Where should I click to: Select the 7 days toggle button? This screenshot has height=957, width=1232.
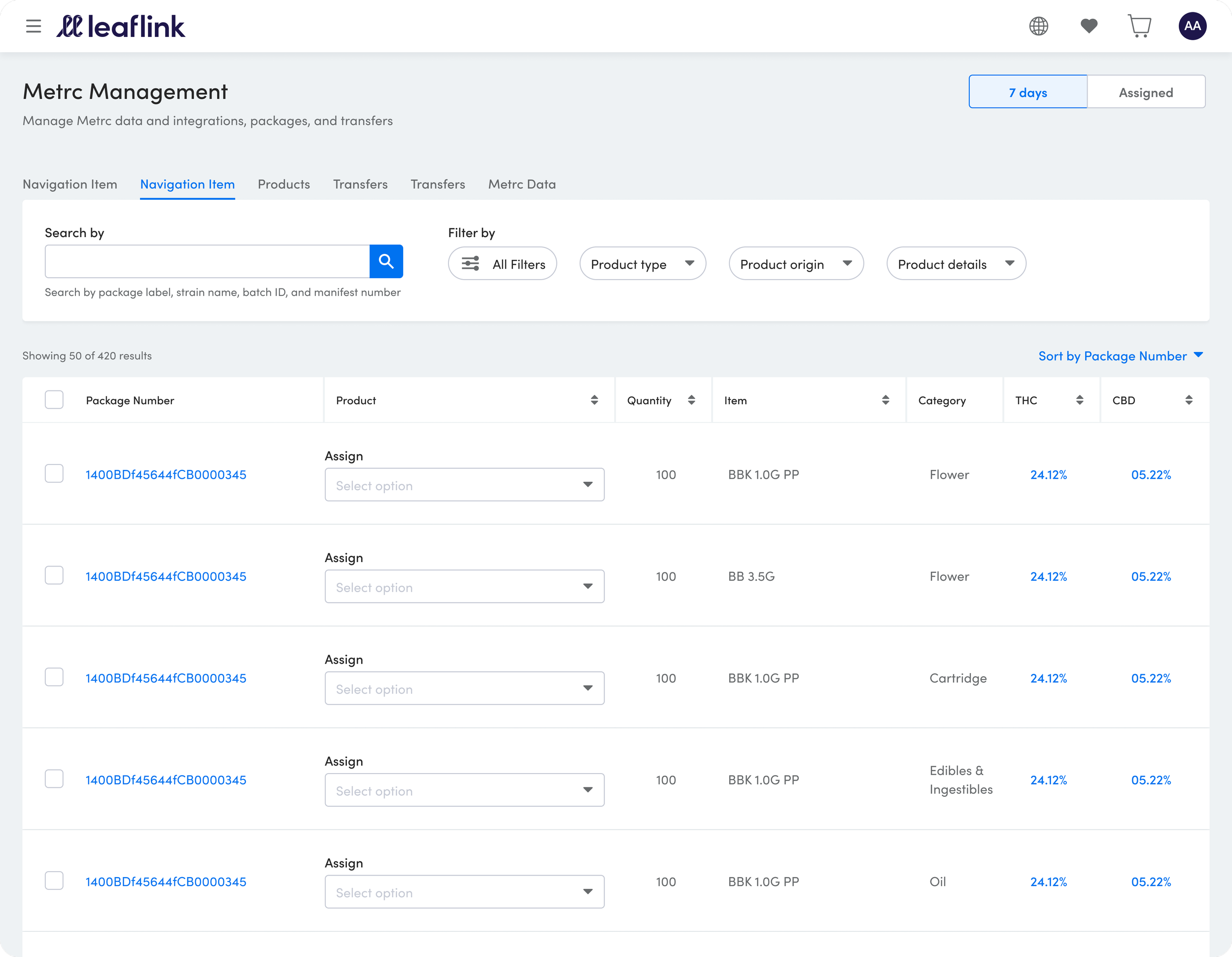tap(1028, 92)
